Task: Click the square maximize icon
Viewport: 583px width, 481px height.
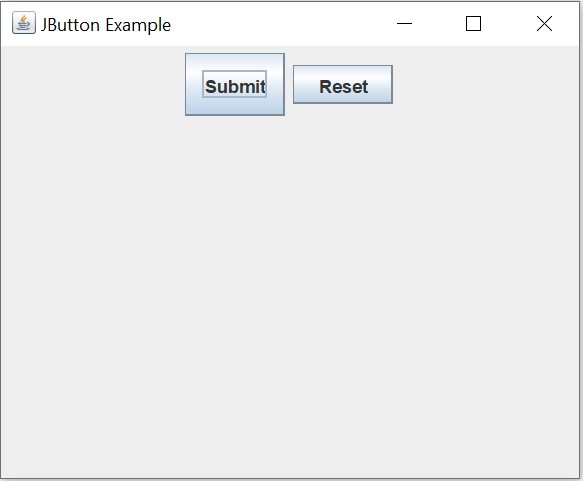Action: [x=473, y=23]
